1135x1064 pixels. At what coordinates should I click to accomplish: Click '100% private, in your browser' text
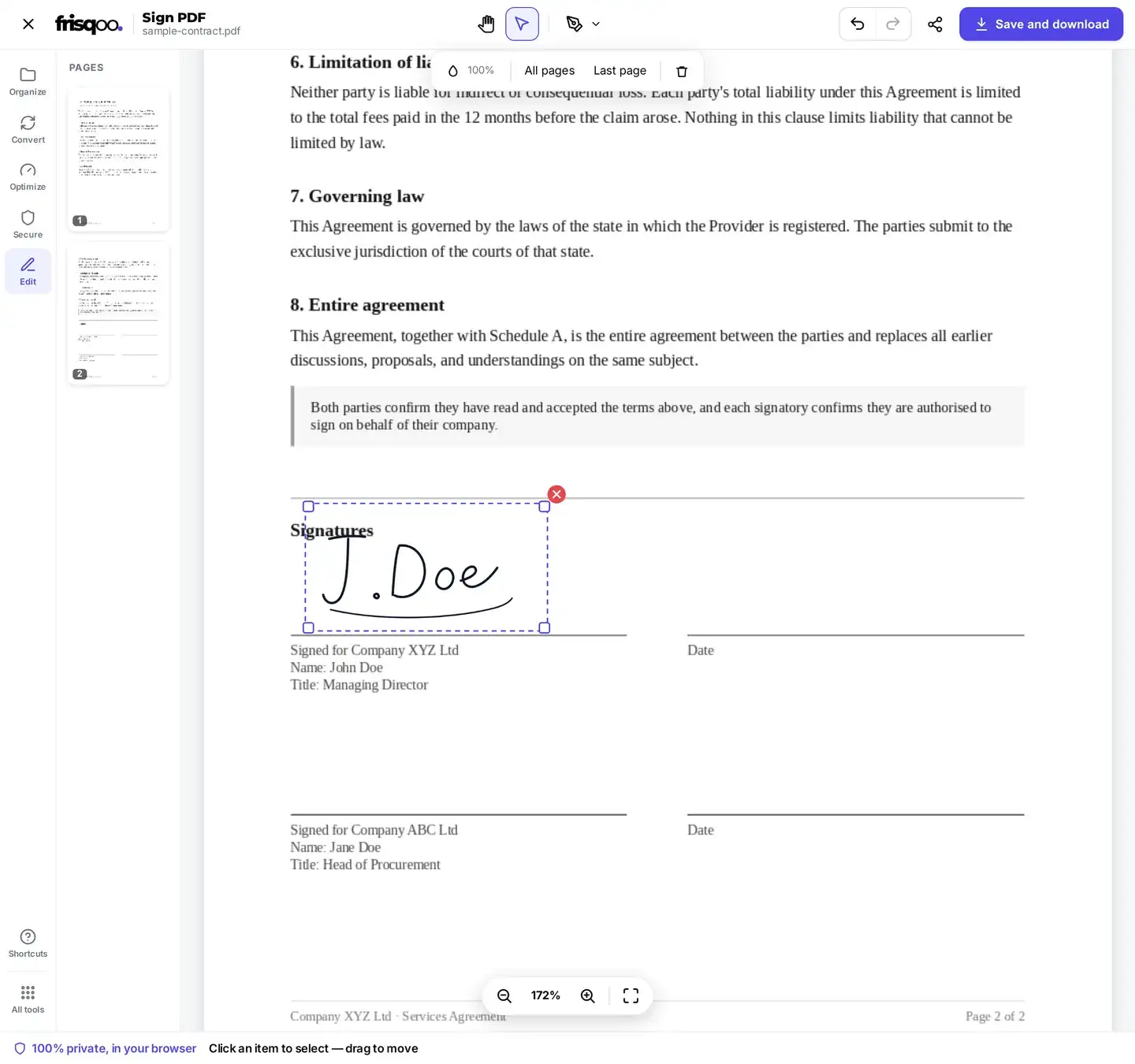[113, 1048]
